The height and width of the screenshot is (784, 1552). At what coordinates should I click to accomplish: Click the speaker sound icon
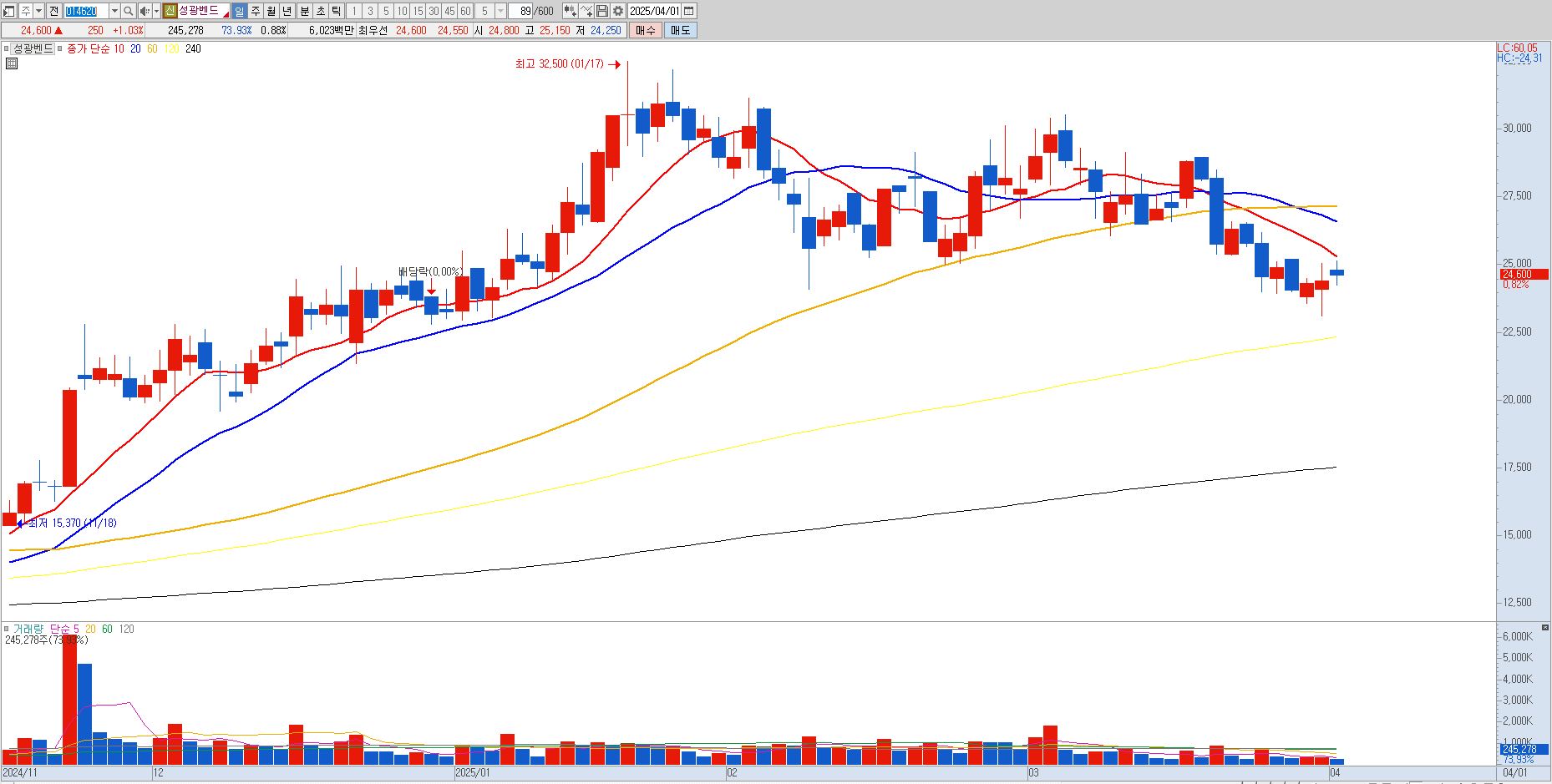[145, 11]
